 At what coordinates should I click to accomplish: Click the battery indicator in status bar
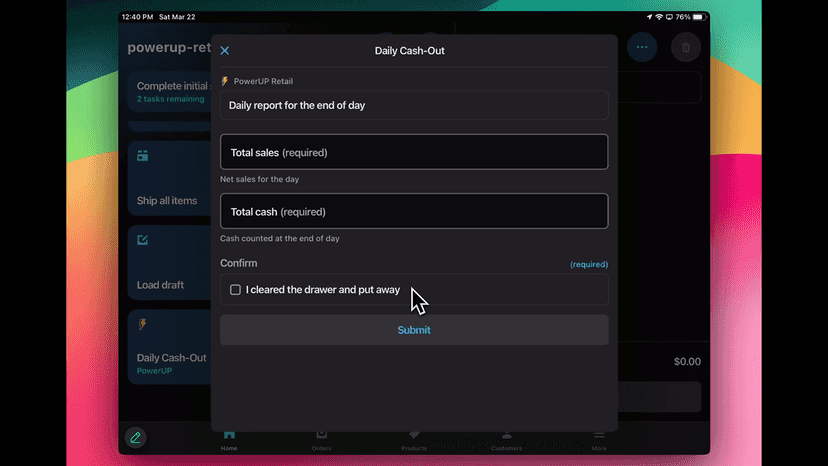pos(699,17)
